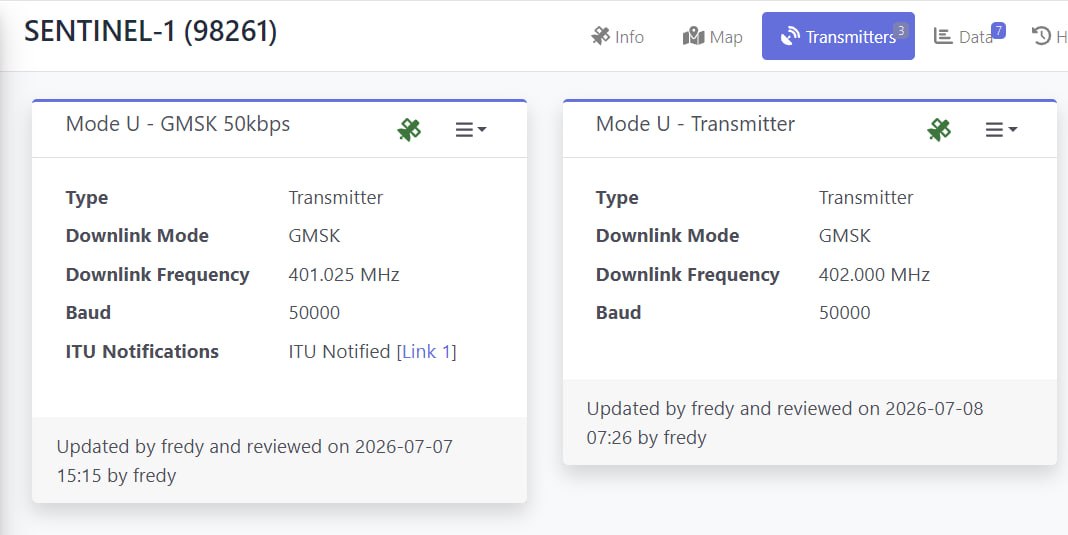Click the Mode U - GMSK 50kbps card title

pyautogui.click(x=178, y=124)
